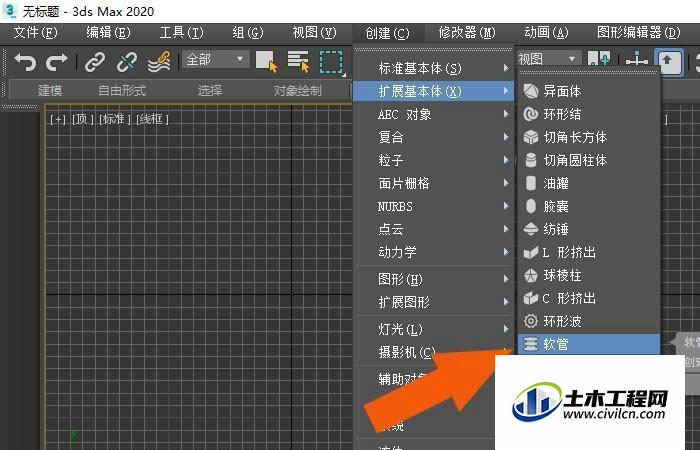Select the Bind to Space Warp icon
Viewport: 700px width, 450px height.
pos(159,62)
